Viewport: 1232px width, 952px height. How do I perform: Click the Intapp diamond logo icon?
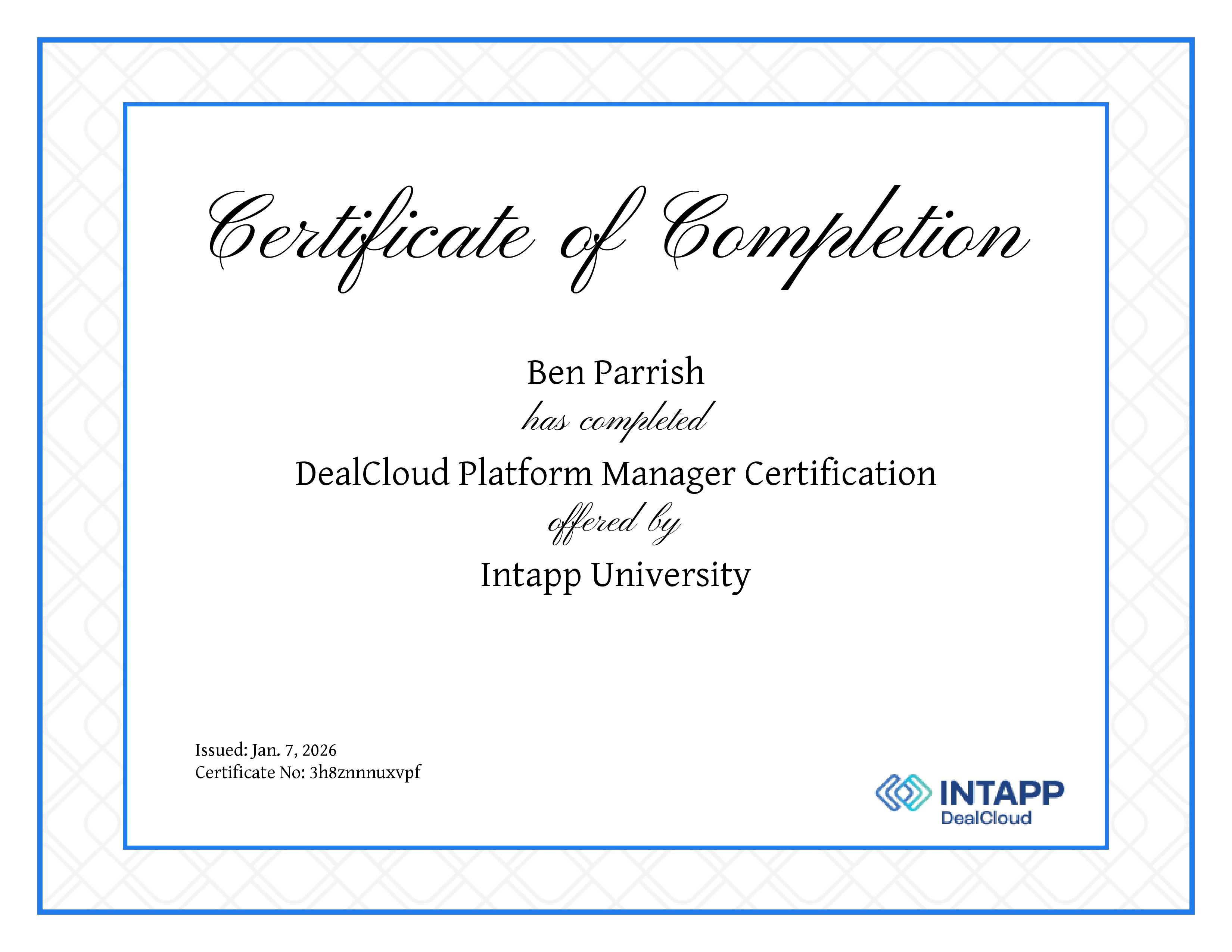tap(904, 793)
